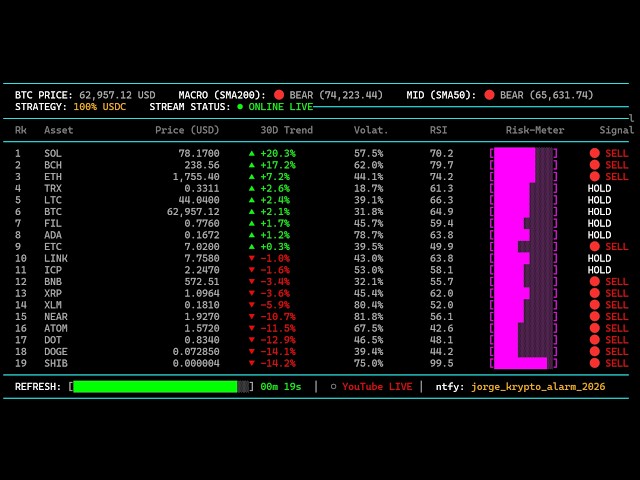Click the XLM asset name
This screenshot has height=480, width=640.
(x=53, y=305)
